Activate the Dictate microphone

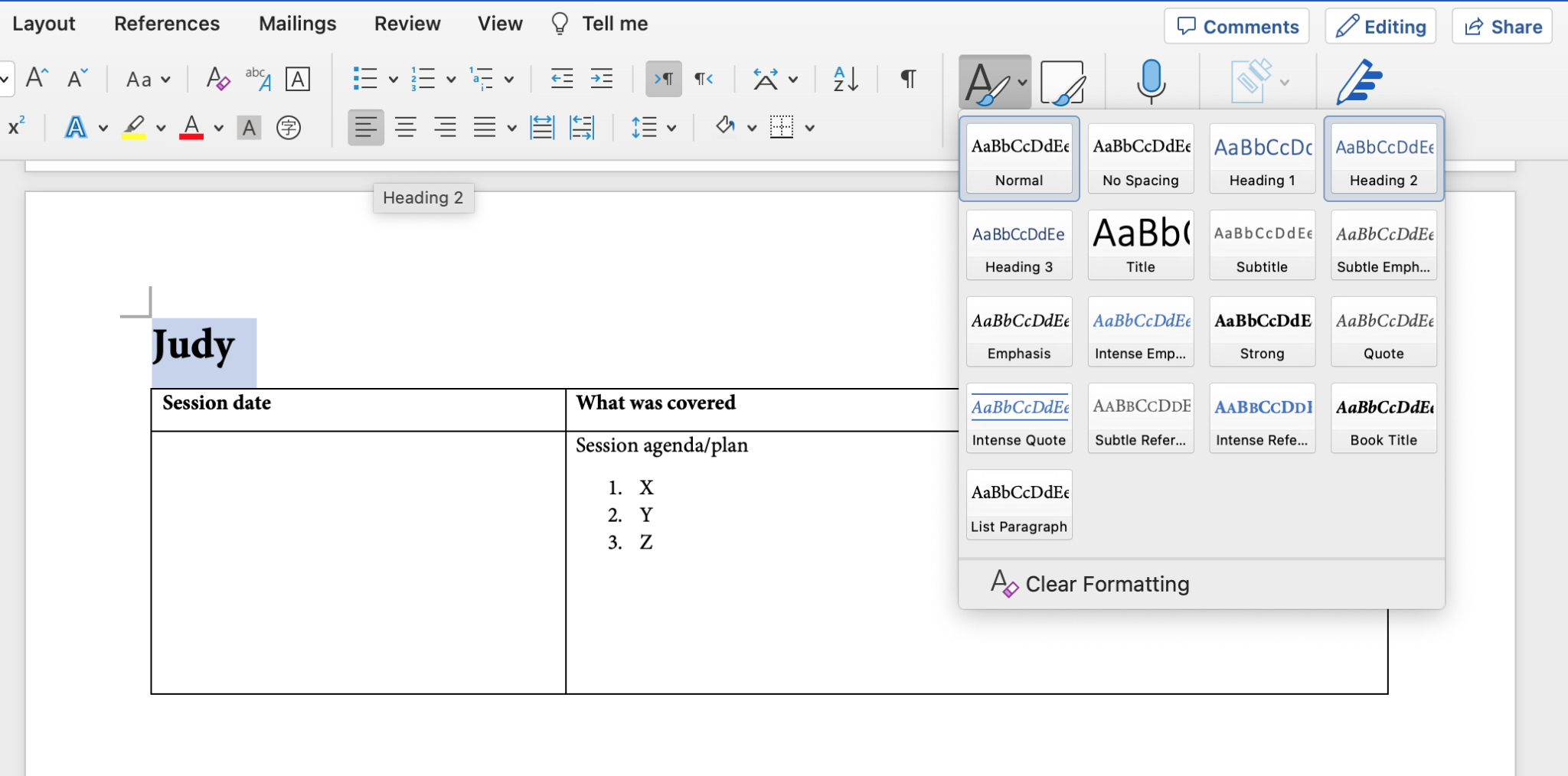pyautogui.click(x=1151, y=82)
